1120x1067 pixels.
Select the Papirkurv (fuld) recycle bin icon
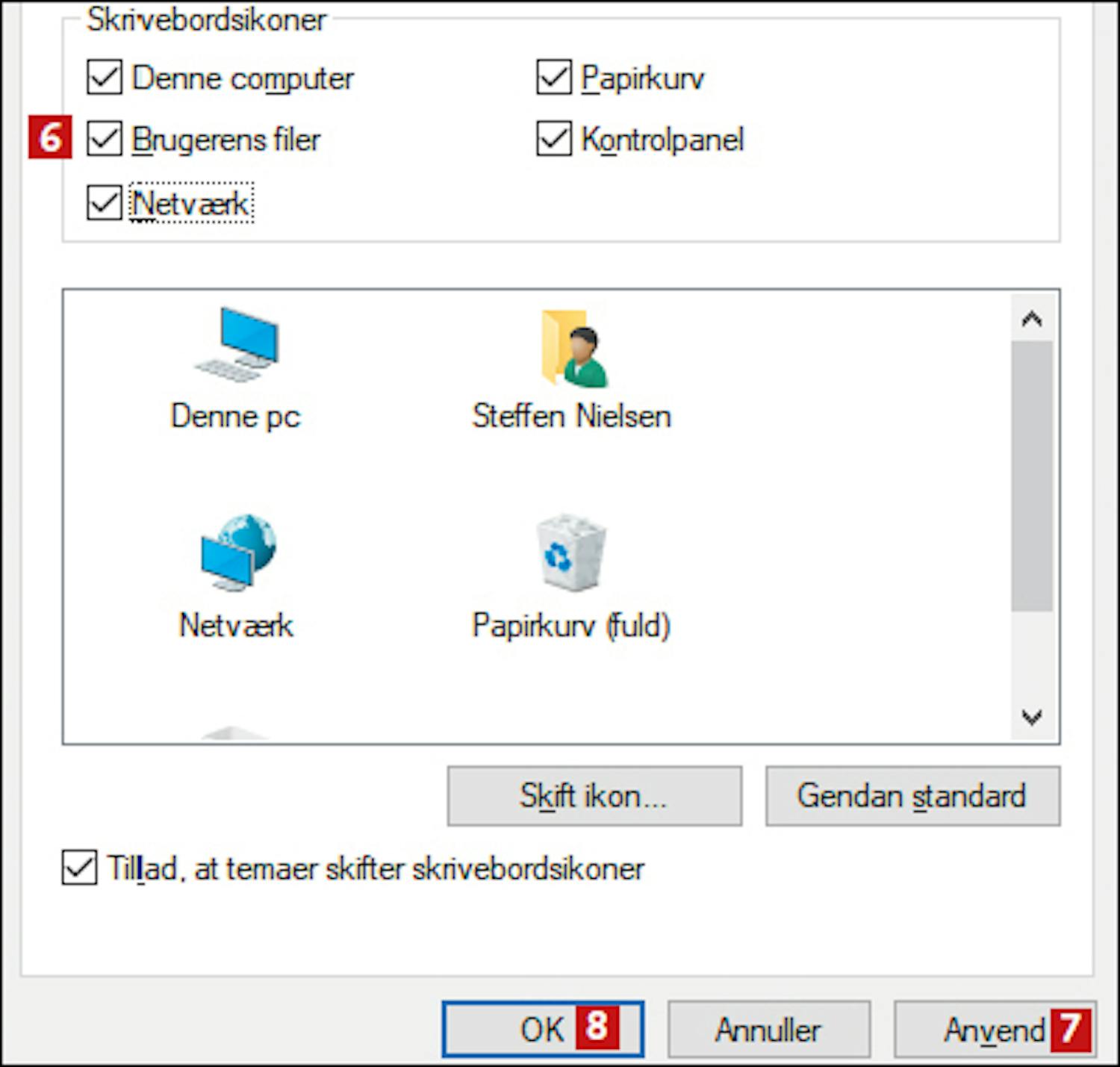pos(571,553)
